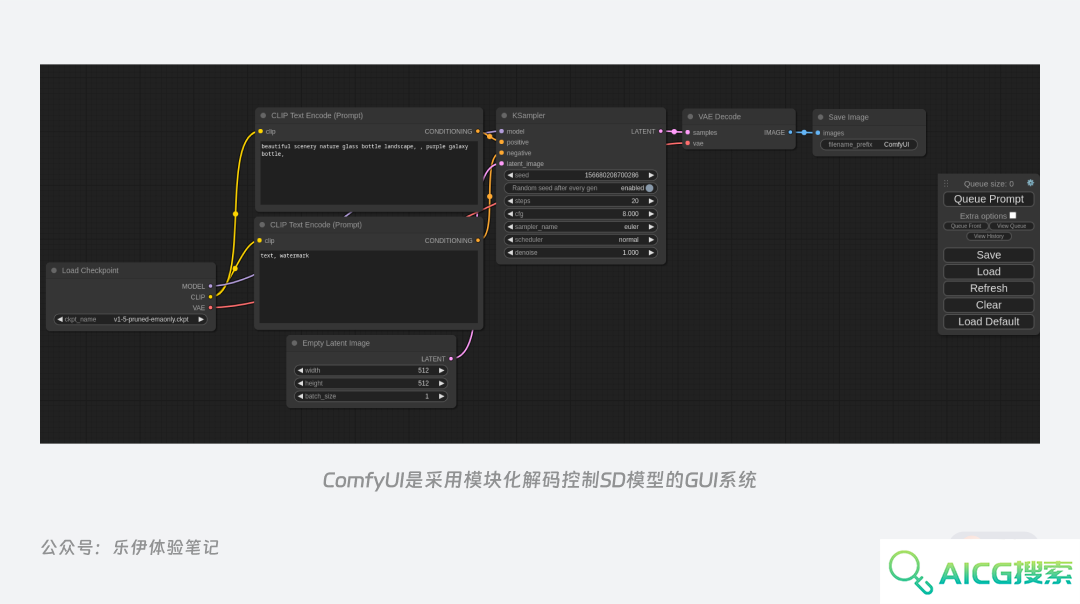1080x604 pixels.
Task: Click the Empty Latent Image LATENT output socket
Action: [x=451, y=359]
